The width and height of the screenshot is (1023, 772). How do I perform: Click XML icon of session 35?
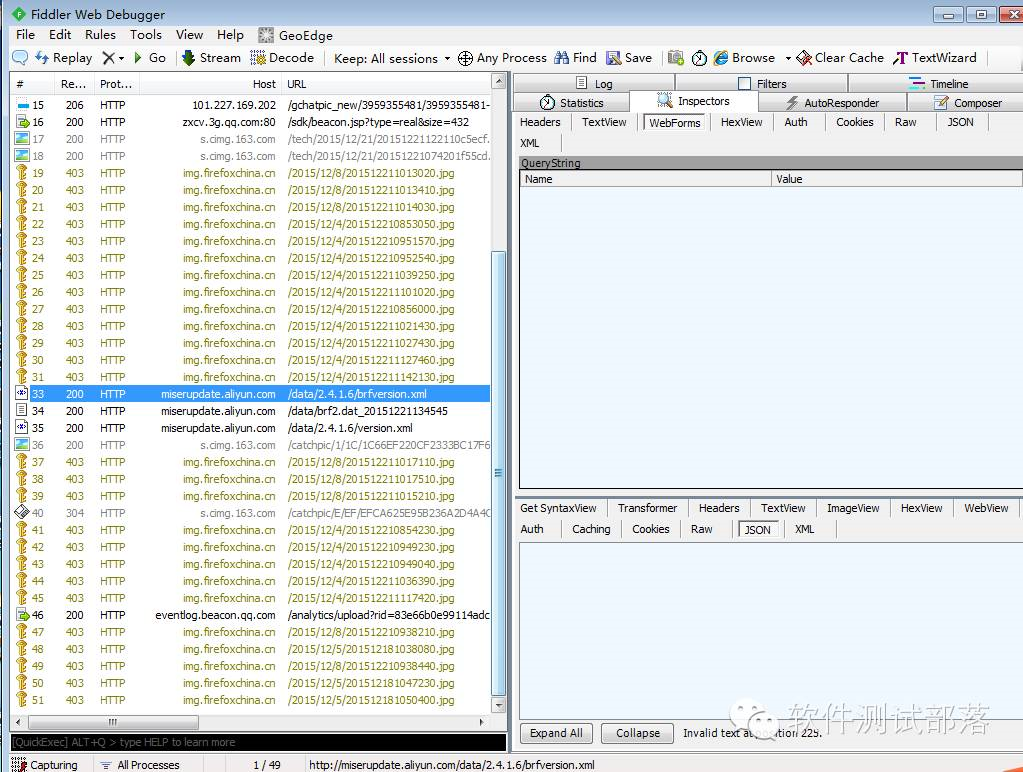pos(22,428)
